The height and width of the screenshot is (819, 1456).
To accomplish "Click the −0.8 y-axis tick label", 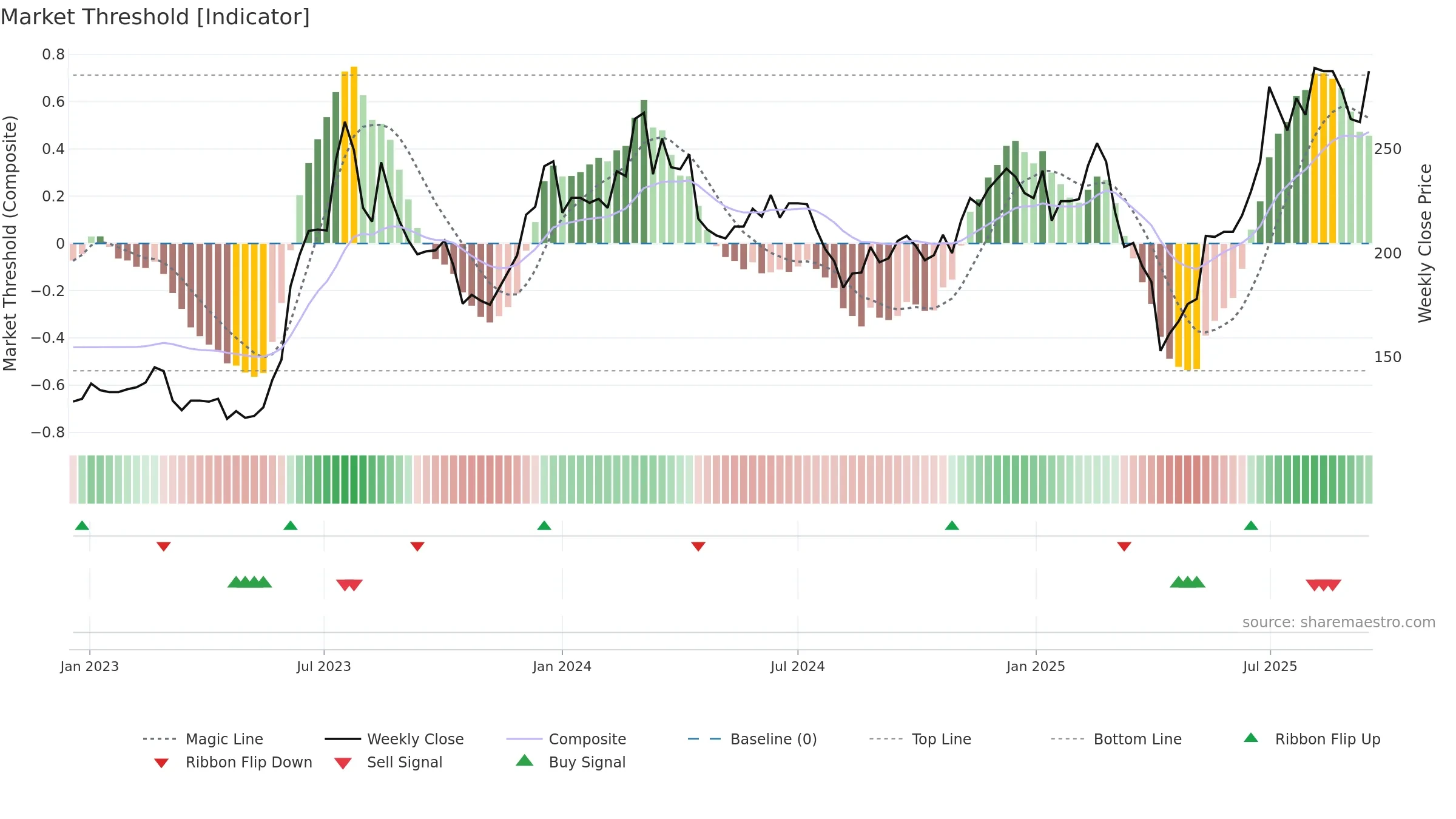I will click(48, 433).
